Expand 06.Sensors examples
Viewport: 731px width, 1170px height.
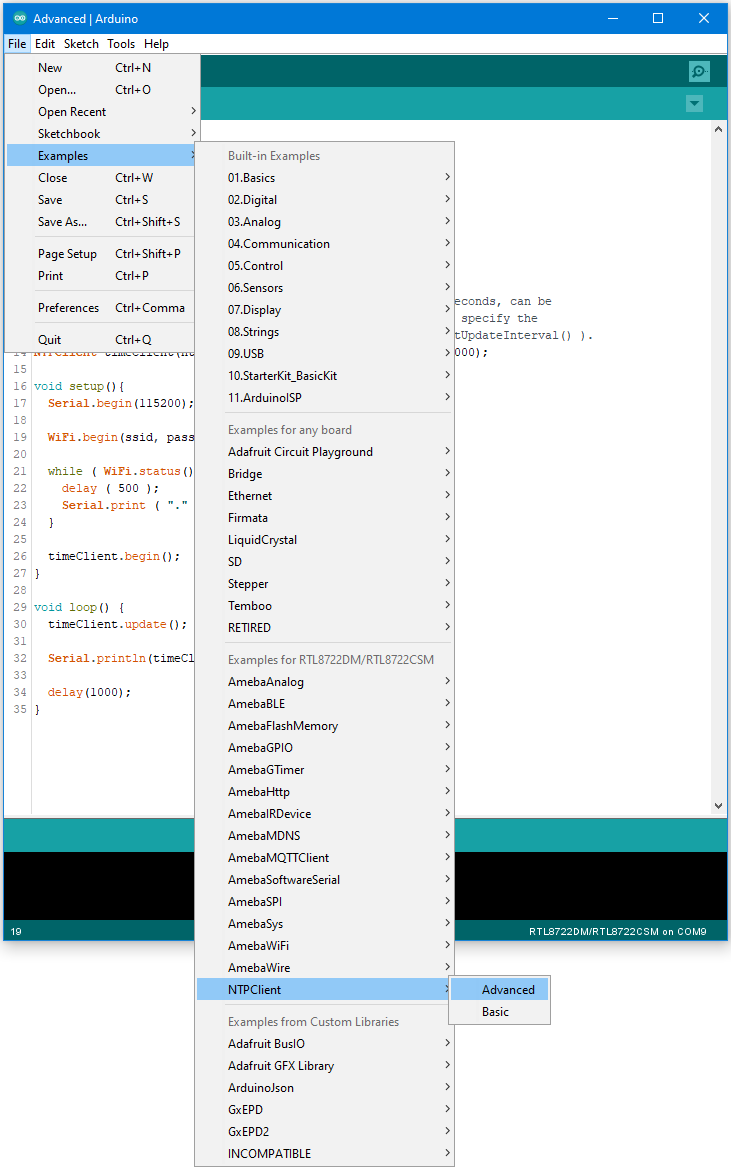point(324,288)
